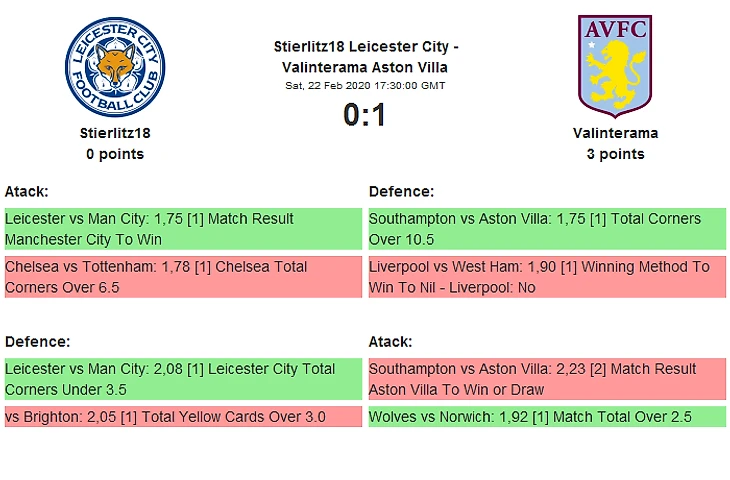730x480 pixels.
Task: Select Liverpool Win To Nil bet row
Action: click(x=547, y=277)
